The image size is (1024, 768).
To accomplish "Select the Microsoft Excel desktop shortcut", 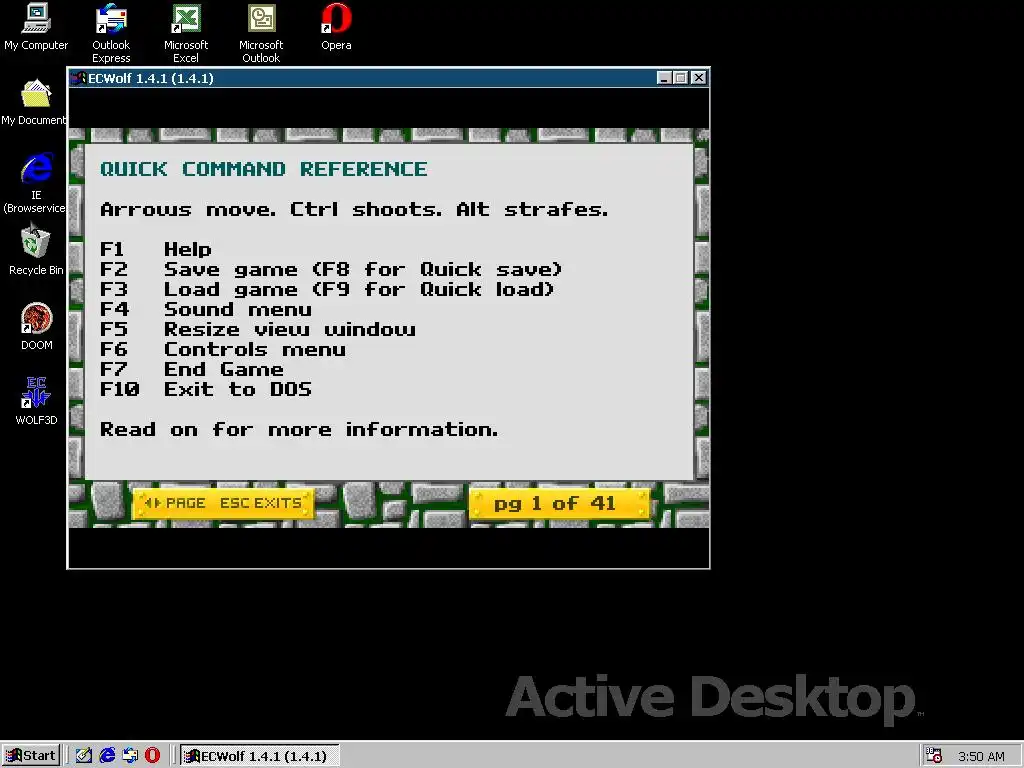I will coord(185,33).
